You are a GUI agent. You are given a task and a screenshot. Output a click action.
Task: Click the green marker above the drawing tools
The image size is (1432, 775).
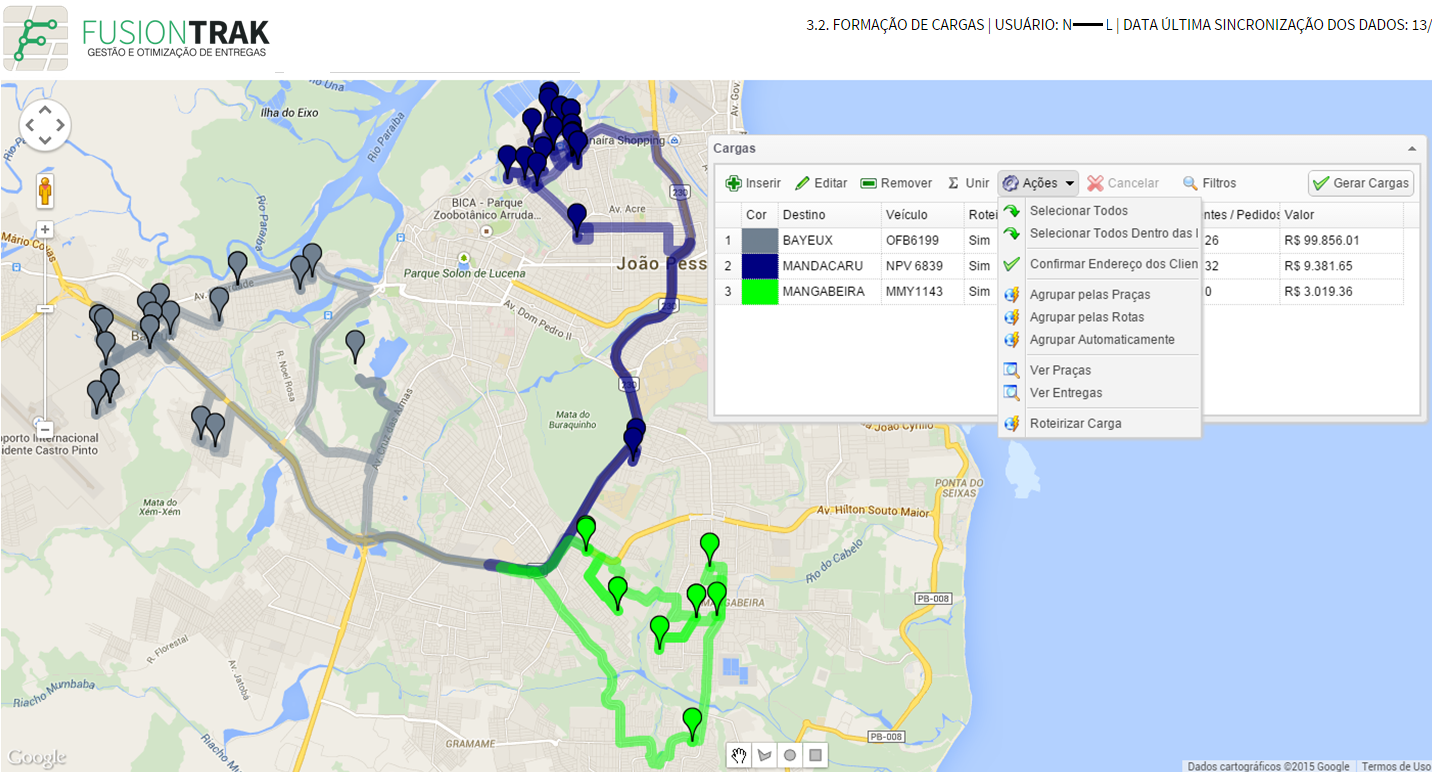pyautogui.click(x=693, y=724)
